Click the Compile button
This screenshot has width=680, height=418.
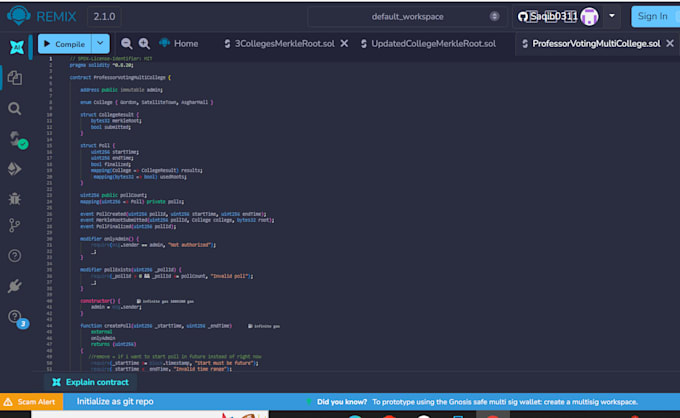pyautogui.click(x=64, y=44)
